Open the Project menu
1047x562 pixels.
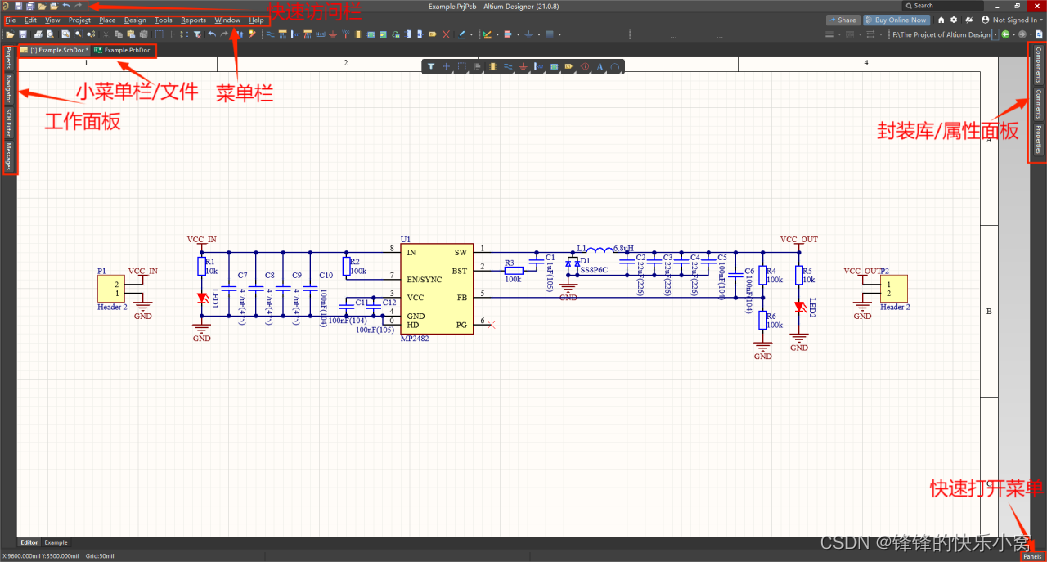click(x=79, y=20)
